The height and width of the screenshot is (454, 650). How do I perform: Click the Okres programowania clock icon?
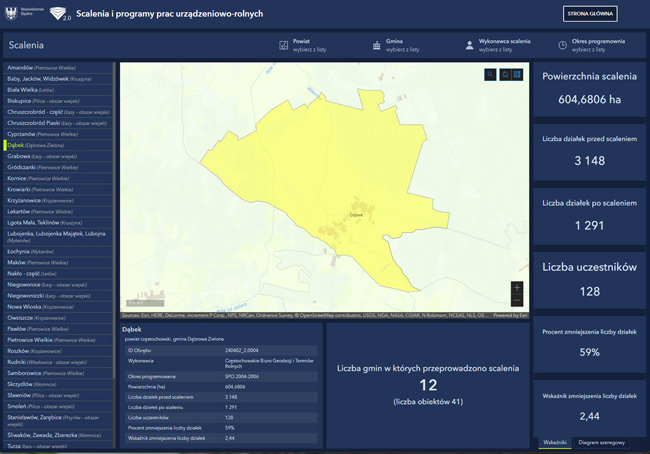pos(562,45)
